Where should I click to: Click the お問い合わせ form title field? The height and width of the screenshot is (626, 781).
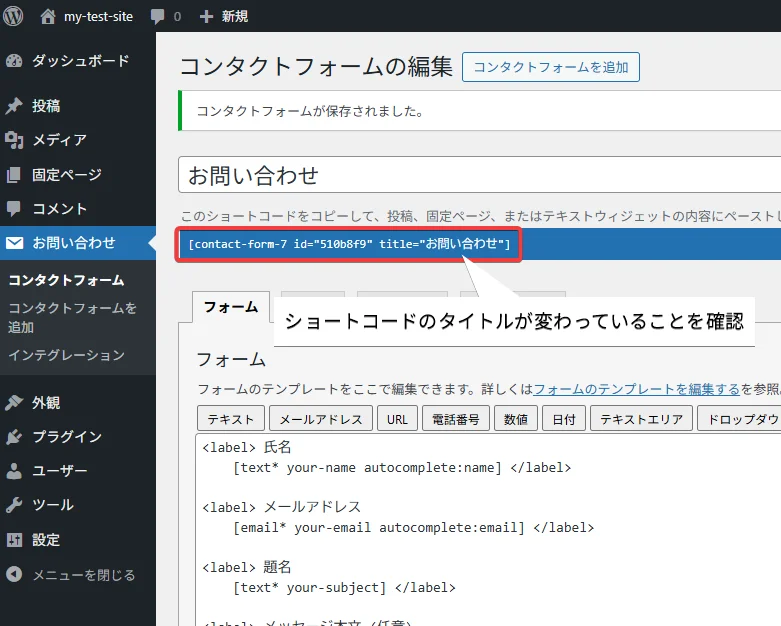479,175
